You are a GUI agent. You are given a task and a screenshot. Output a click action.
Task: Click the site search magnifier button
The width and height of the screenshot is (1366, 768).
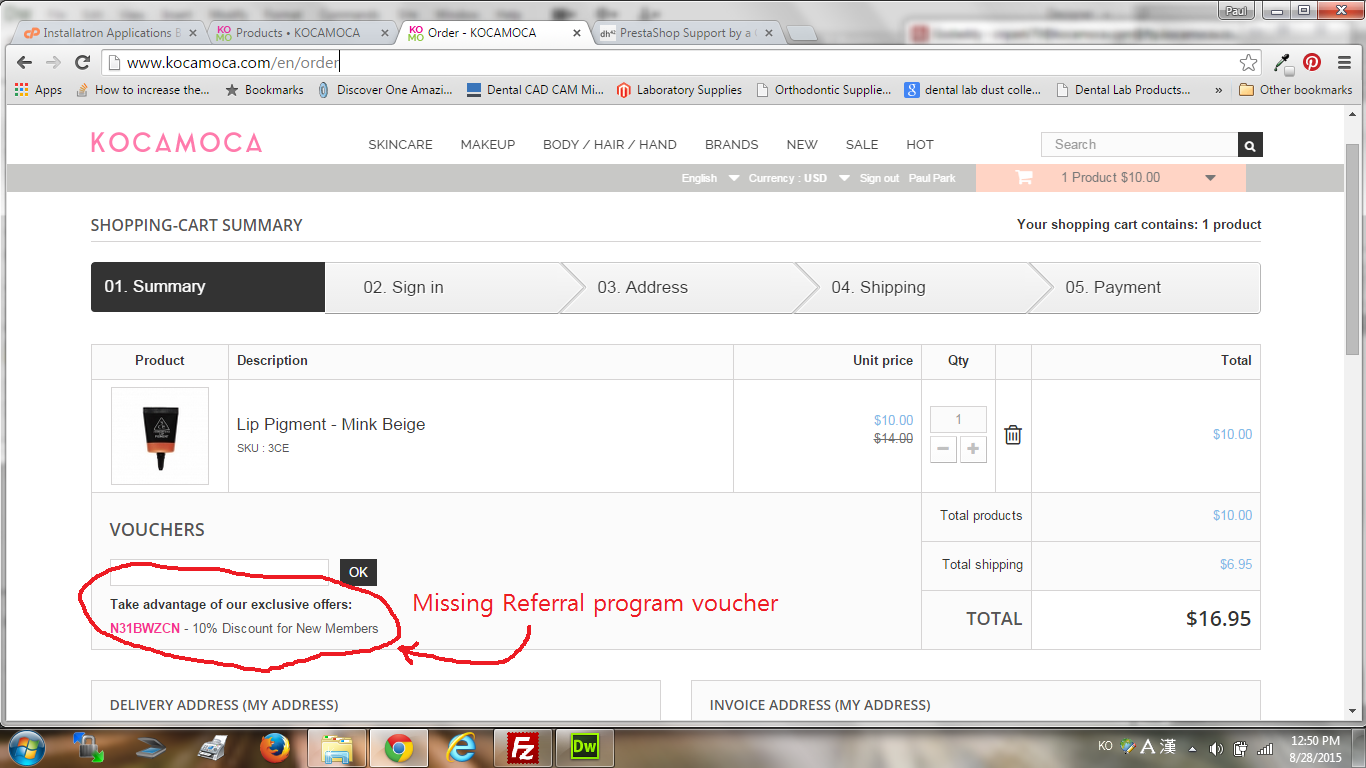click(x=1250, y=145)
